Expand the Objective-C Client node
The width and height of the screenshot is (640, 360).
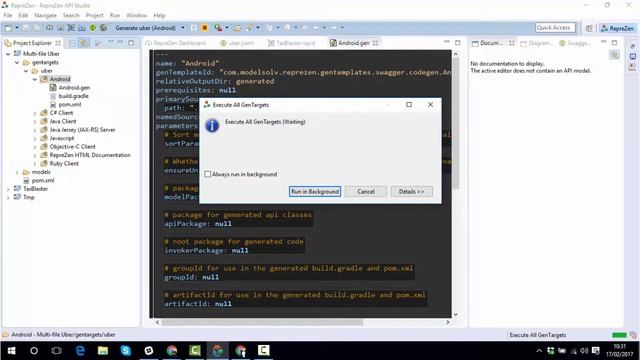tap(35, 147)
